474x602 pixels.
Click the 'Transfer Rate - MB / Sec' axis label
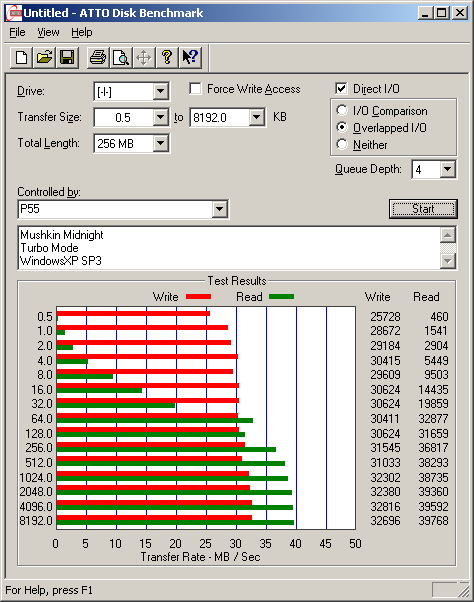tap(200, 557)
